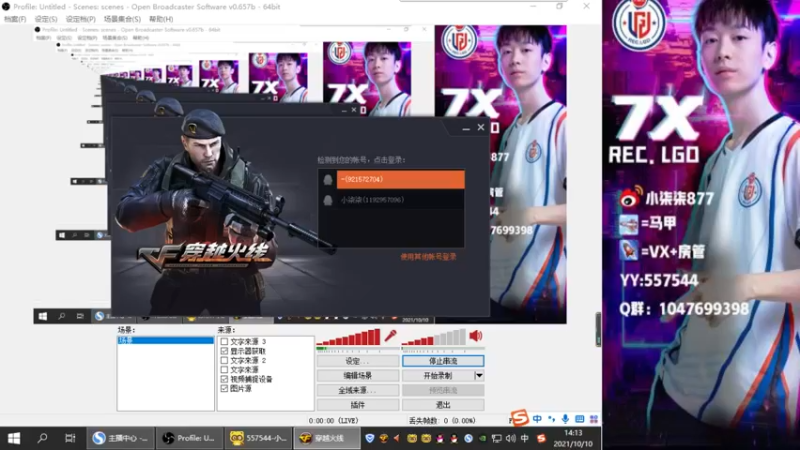Open the 设定(S) menu
This screenshot has width=800, height=450.
coord(46,19)
